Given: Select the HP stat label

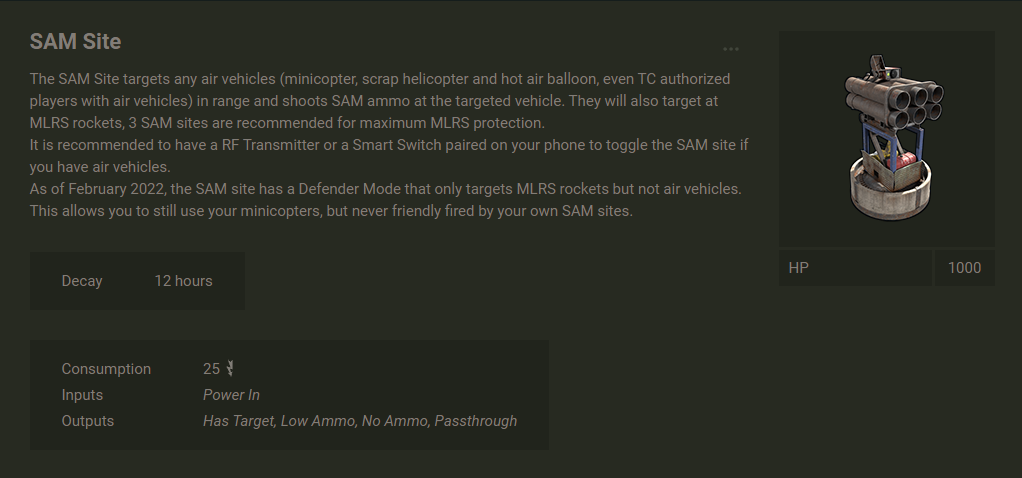Looking at the screenshot, I should point(799,268).
